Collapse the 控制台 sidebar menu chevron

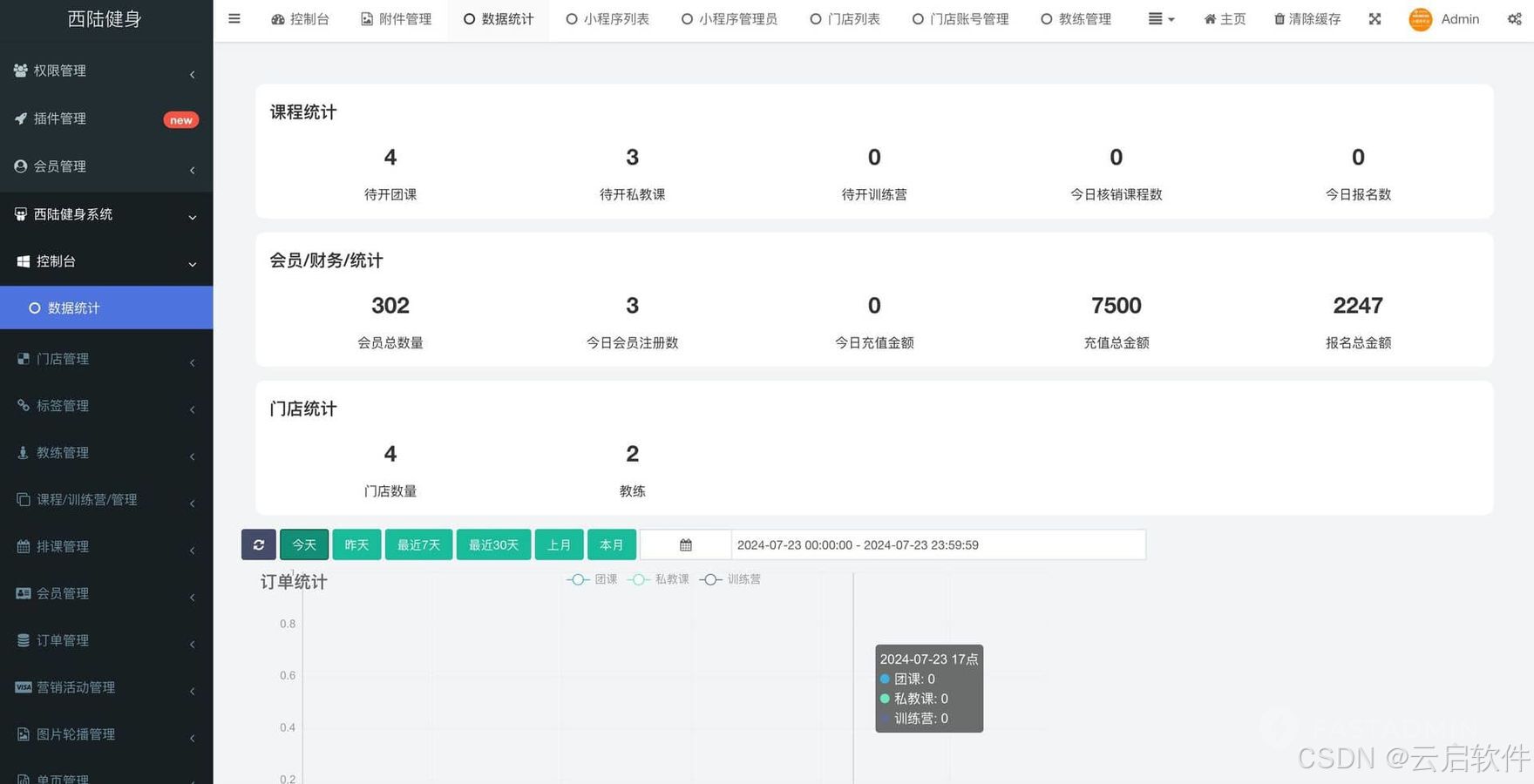click(x=193, y=264)
